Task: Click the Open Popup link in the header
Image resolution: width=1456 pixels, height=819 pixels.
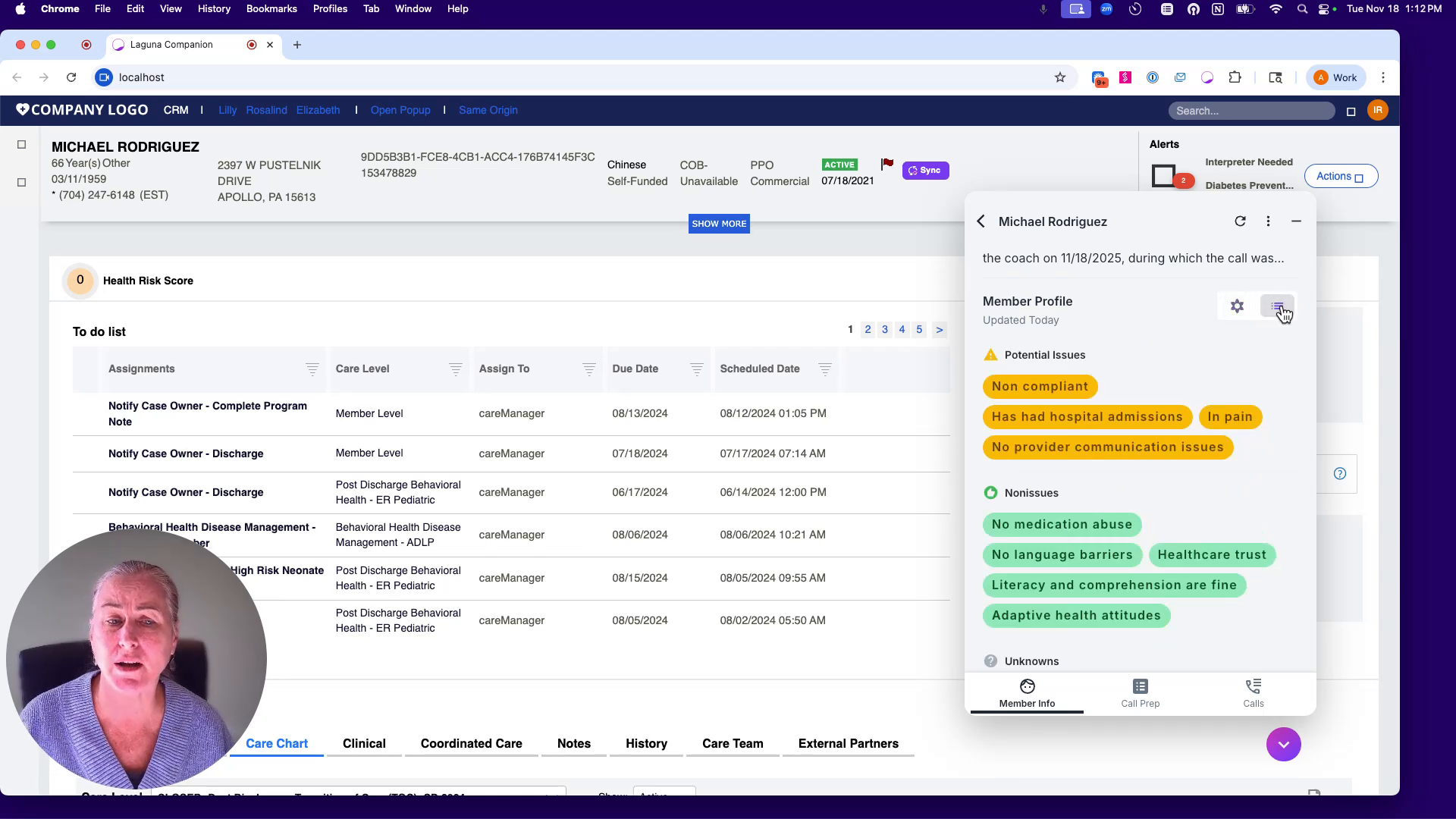Action: point(400,110)
